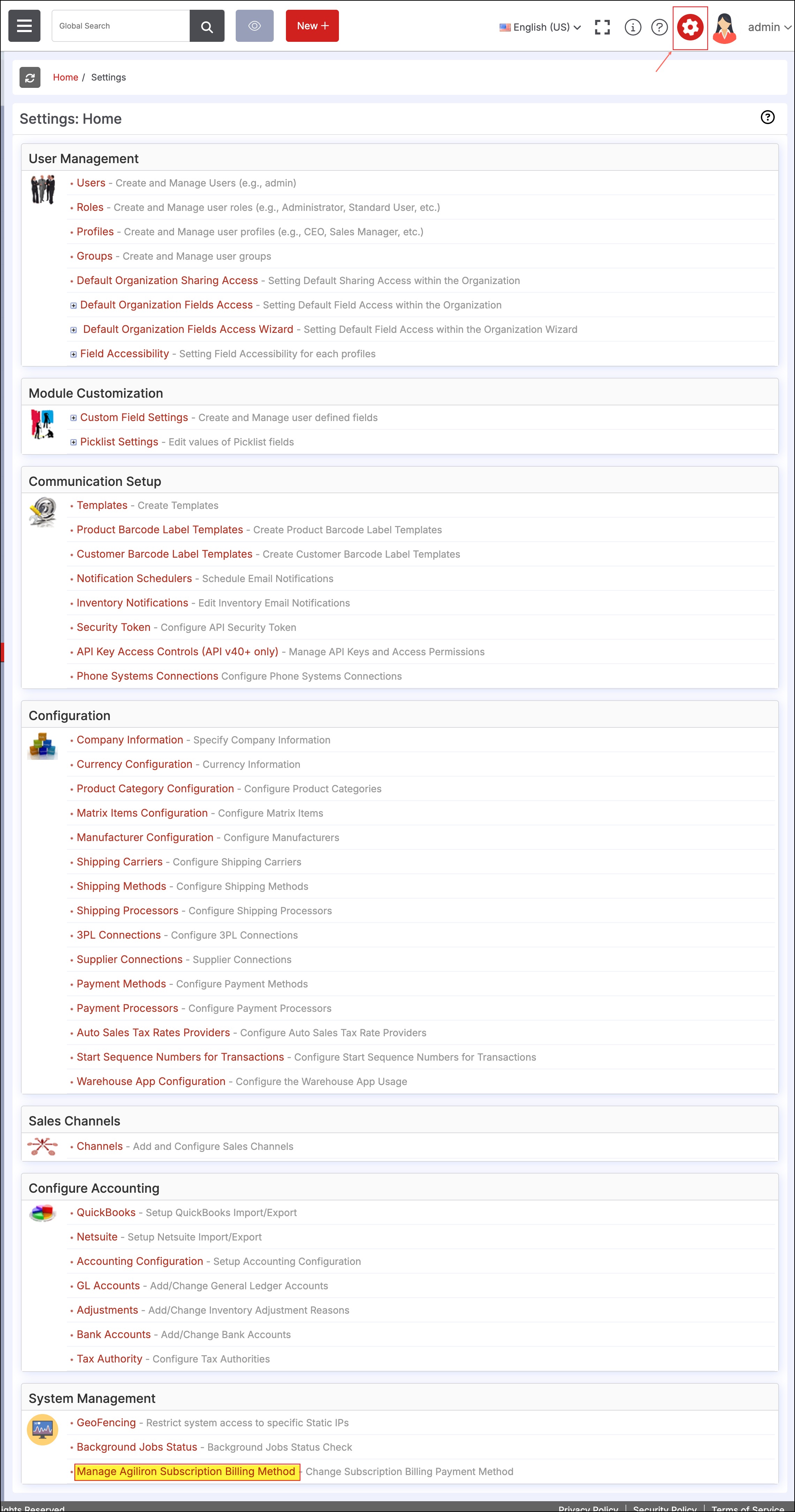The image size is (795, 1512).
Task: Expand Default Organization Fields Access item
Action: tap(73, 305)
